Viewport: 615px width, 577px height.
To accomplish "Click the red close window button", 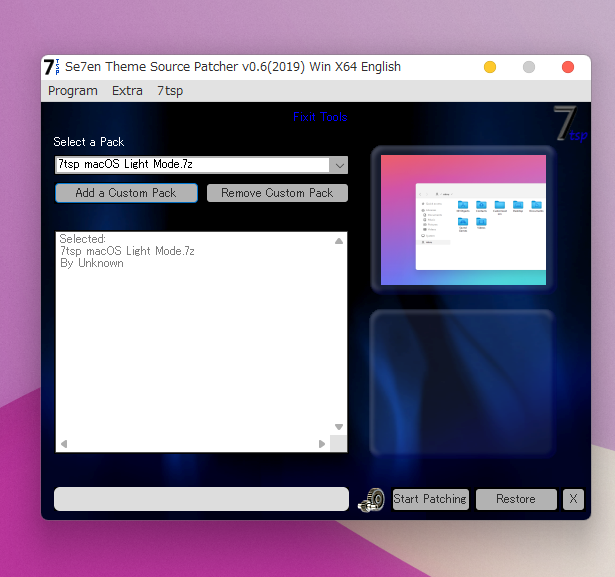I will click(568, 67).
